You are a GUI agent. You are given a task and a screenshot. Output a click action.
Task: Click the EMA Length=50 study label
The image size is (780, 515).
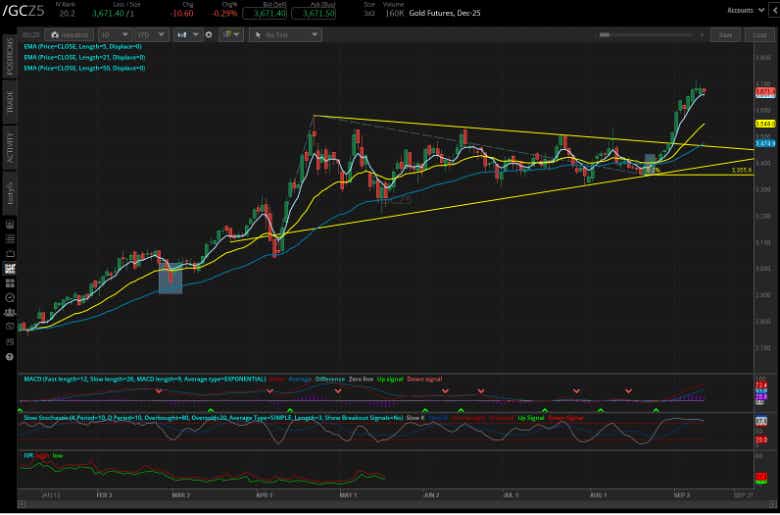pos(84,68)
